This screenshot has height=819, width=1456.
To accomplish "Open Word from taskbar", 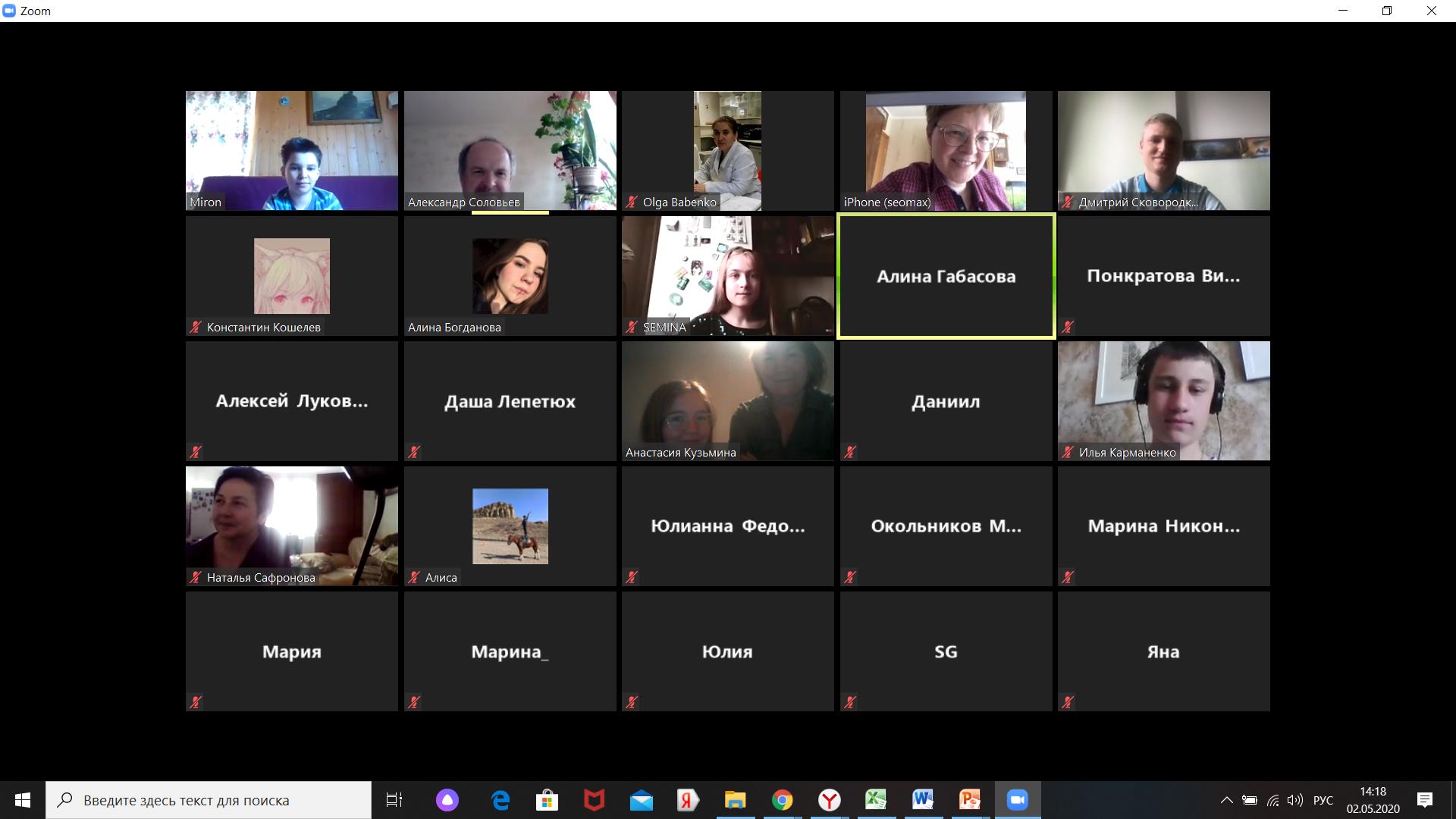I will [923, 800].
